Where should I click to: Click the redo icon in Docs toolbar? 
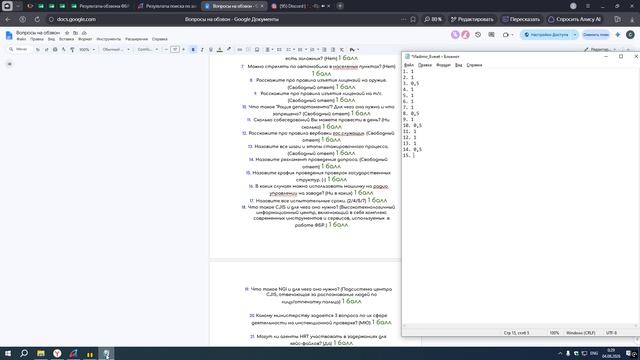point(46,50)
